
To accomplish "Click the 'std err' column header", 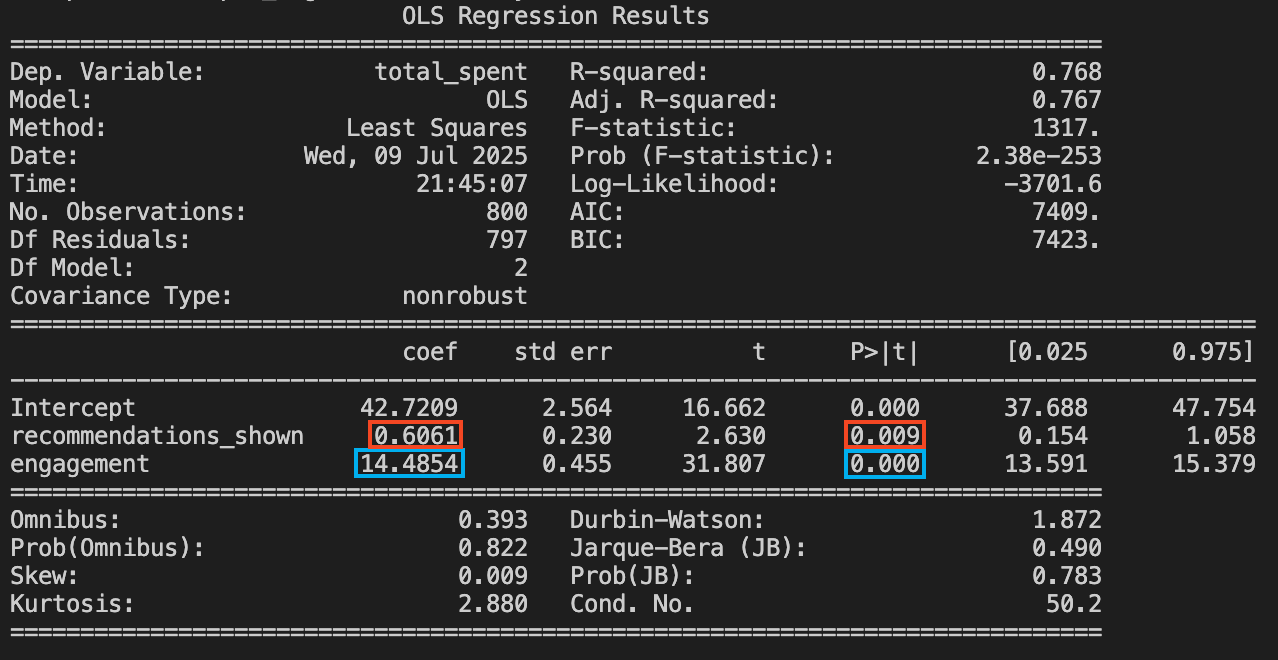I will 562,352.
